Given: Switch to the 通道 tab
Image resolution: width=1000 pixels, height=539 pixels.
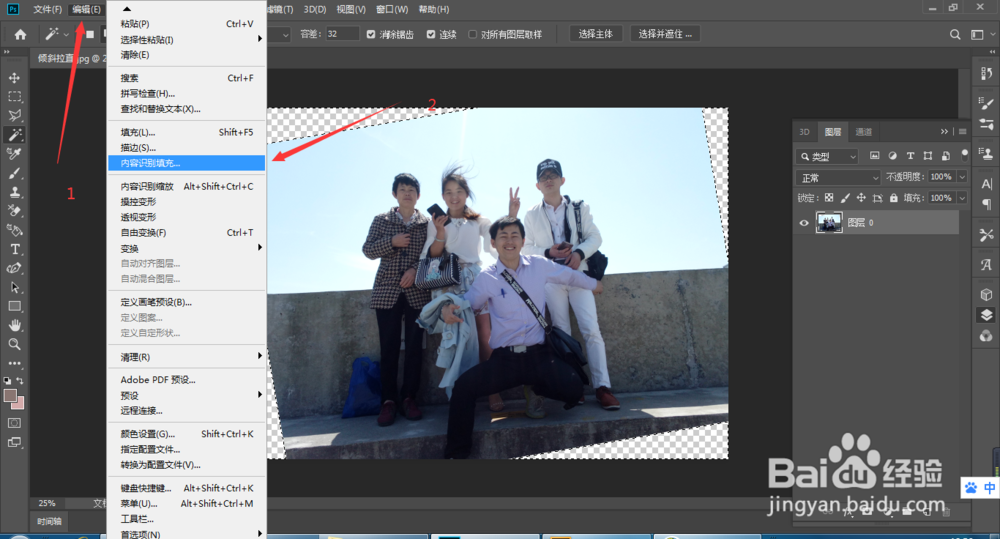Looking at the screenshot, I should click(864, 132).
